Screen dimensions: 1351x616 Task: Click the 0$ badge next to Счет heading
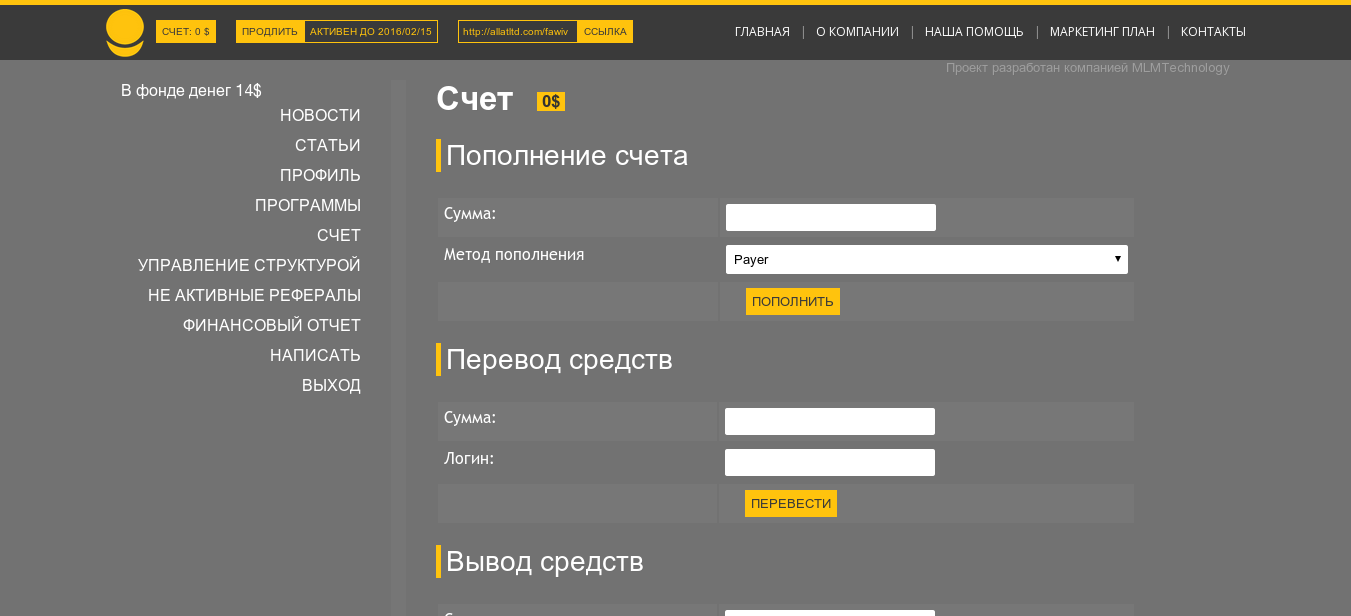[x=551, y=102]
